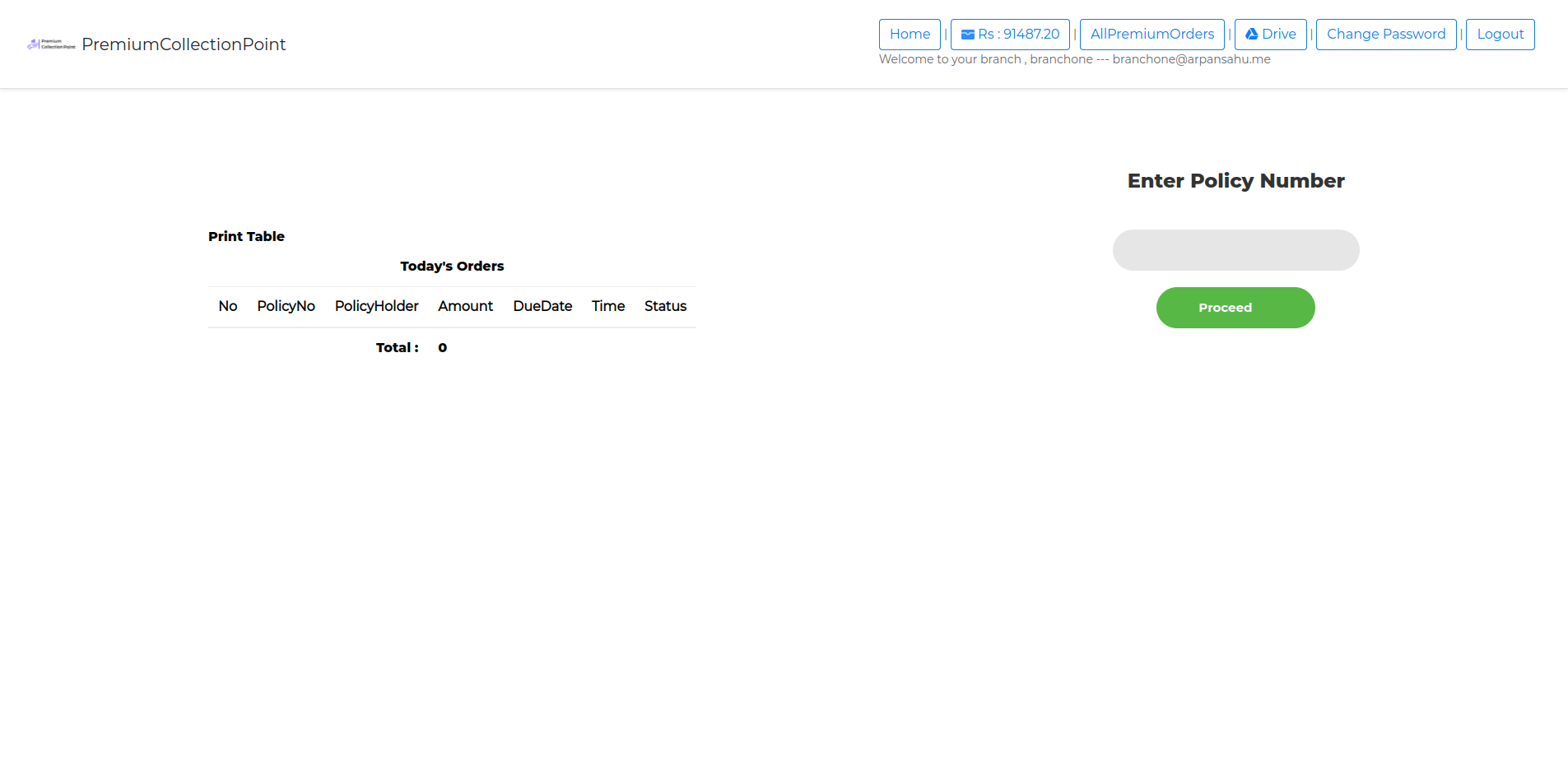Click the Today's Orders table title
Viewport: 1568px width, 780px height.
[x=452, y=267]
